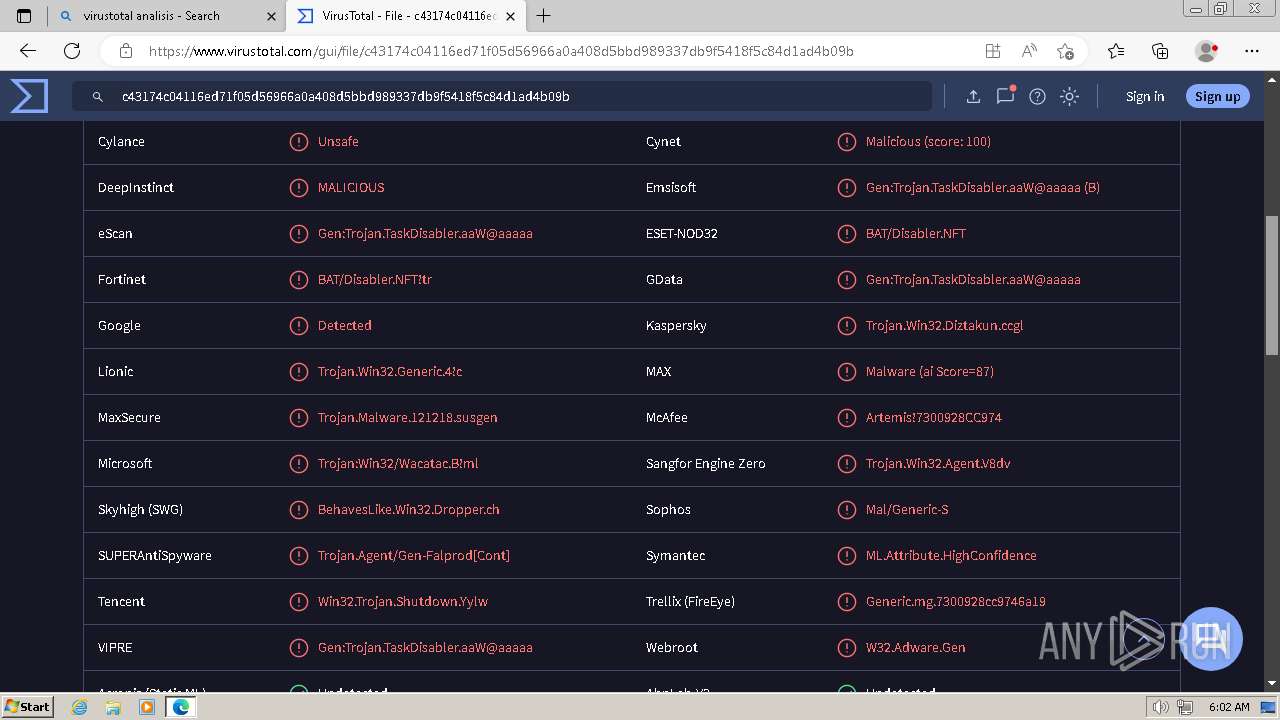Click the page vertical scrollbar thumb
Viewport: 1280px width, 720px height.
pyautogui.click(x=1271, y=285)
